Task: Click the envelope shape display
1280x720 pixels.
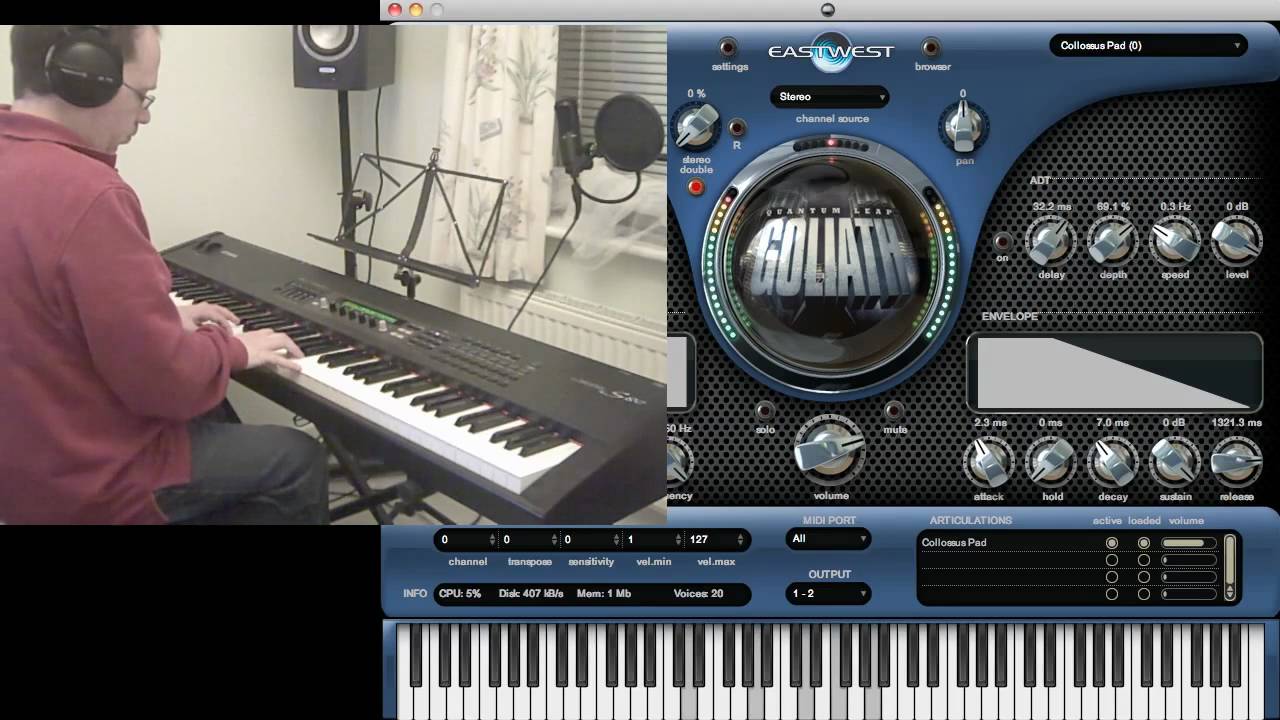Action: coord(1114,372)
